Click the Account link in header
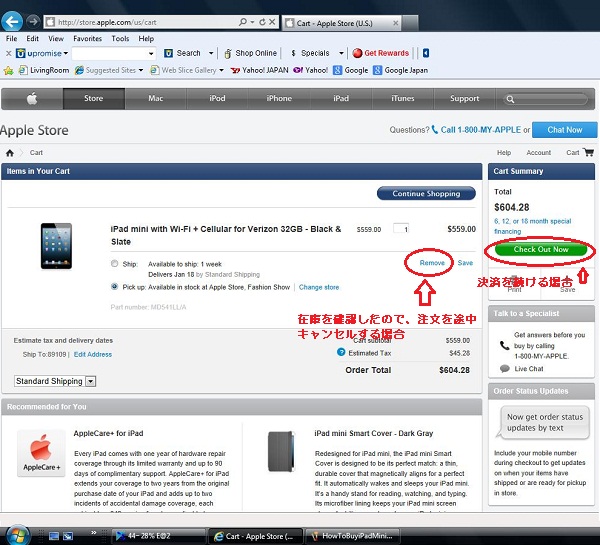 (538, 152)
